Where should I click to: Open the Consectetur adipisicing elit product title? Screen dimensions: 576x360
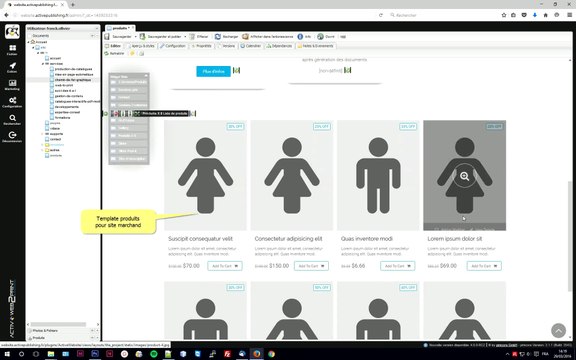click(288, 239)
